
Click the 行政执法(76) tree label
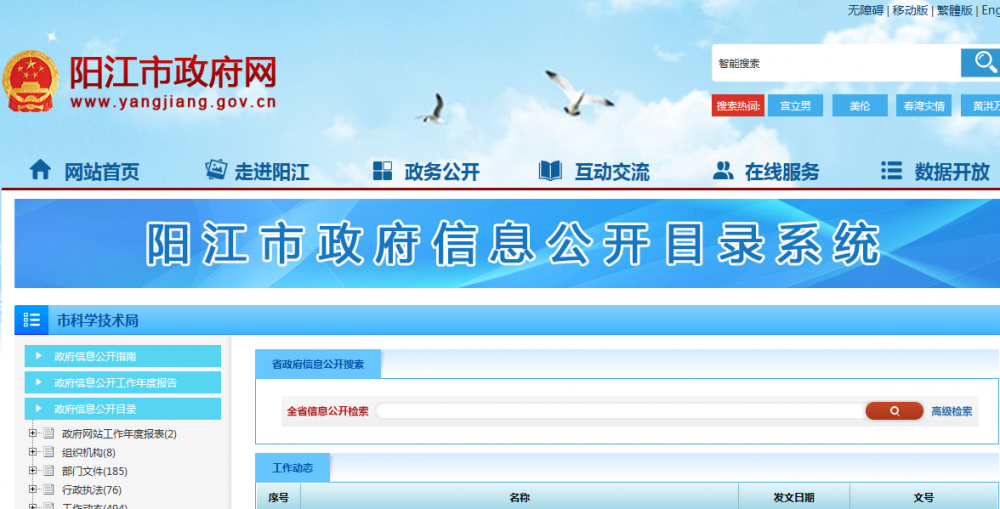pyautogui.click(x=92, y=489)
